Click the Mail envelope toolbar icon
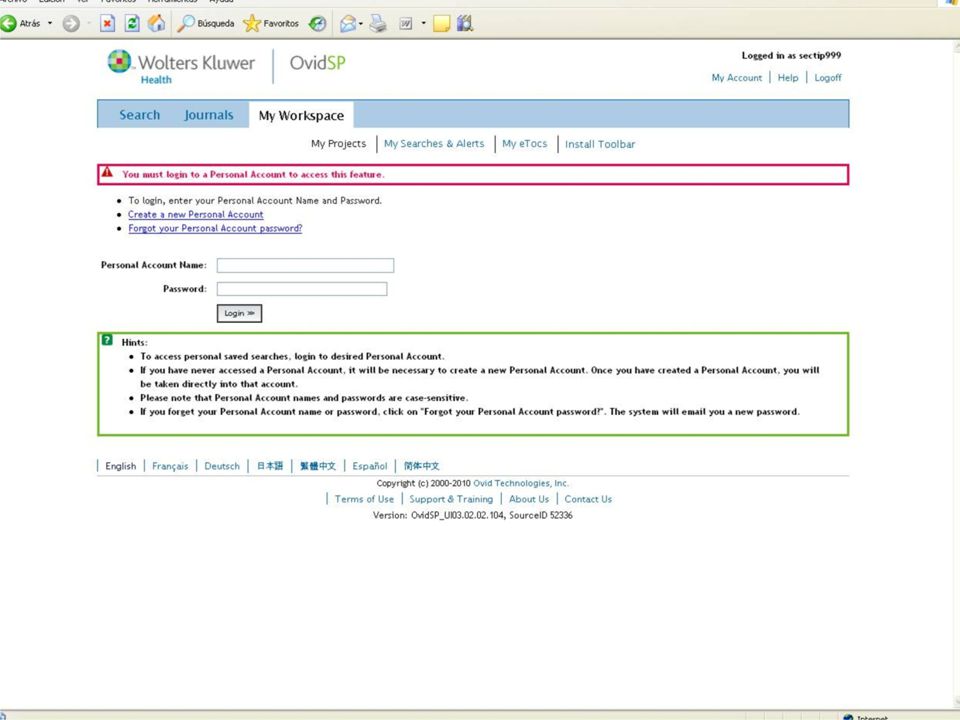This screenshot has height=720, width=960. [x=348, y=24]
